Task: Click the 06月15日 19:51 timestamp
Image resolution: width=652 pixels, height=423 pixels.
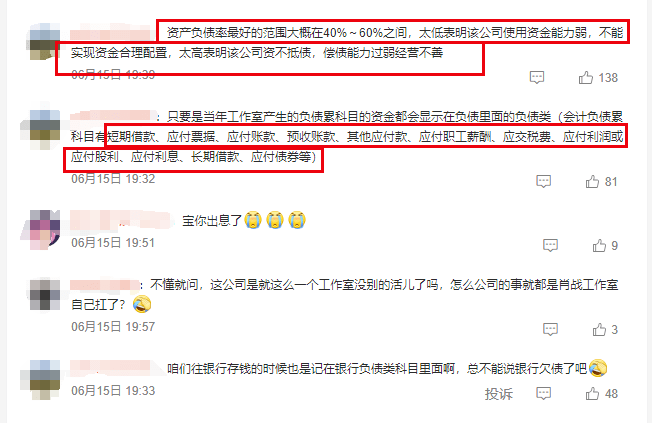Action: point(113,243)
